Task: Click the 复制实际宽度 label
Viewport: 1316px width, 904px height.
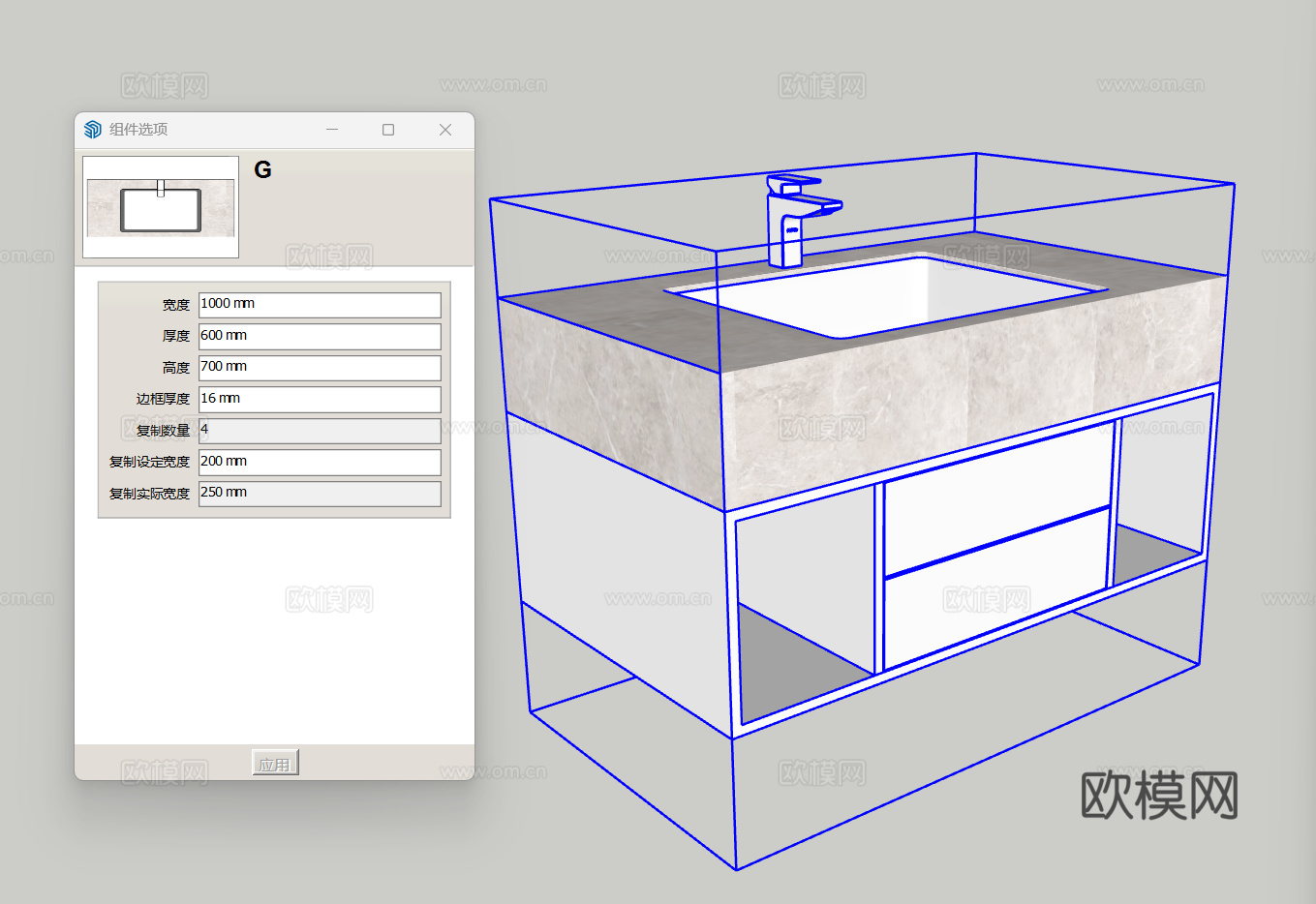Action: point(150,494)
